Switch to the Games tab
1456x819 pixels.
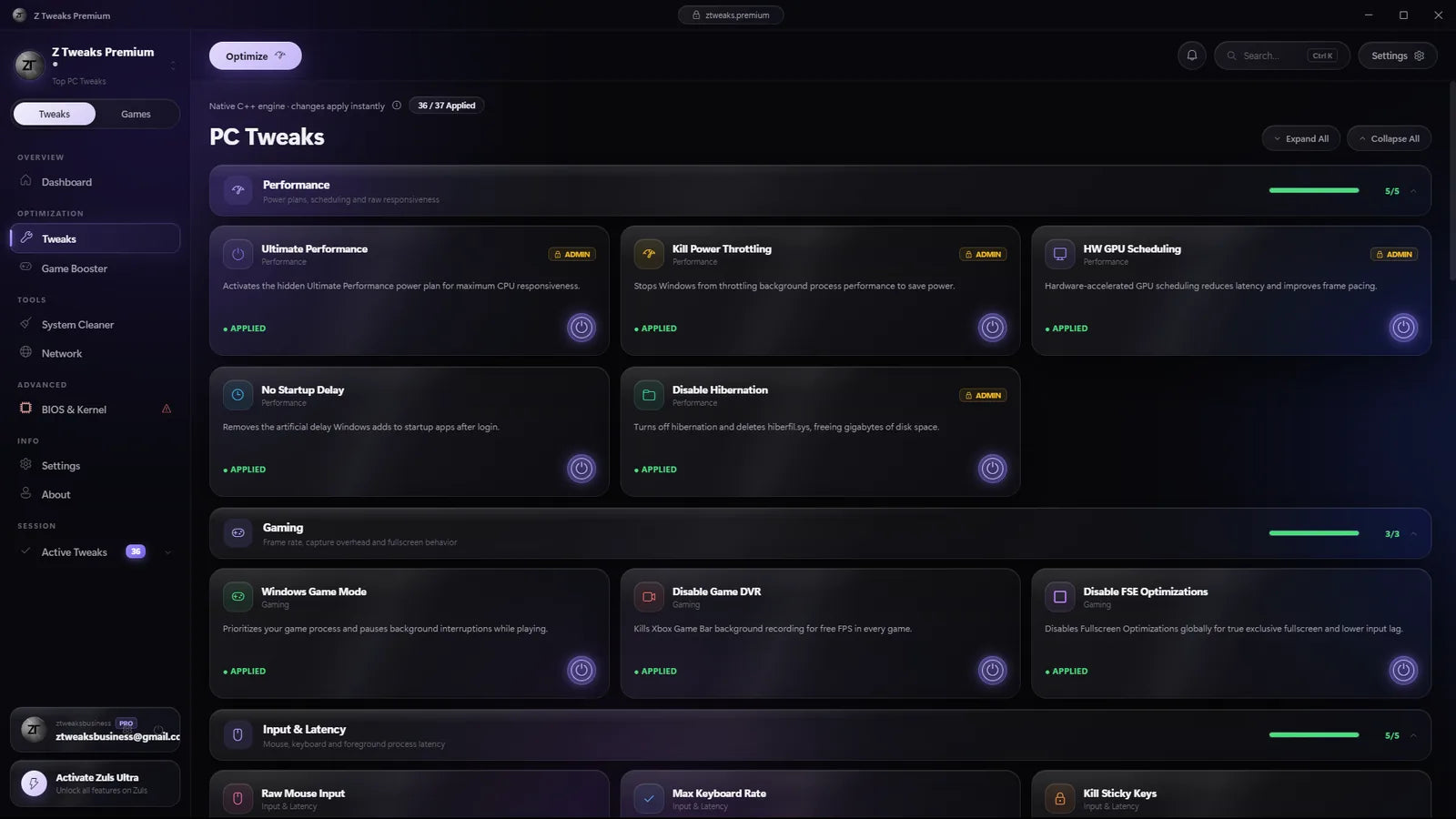tap(136, 114)
